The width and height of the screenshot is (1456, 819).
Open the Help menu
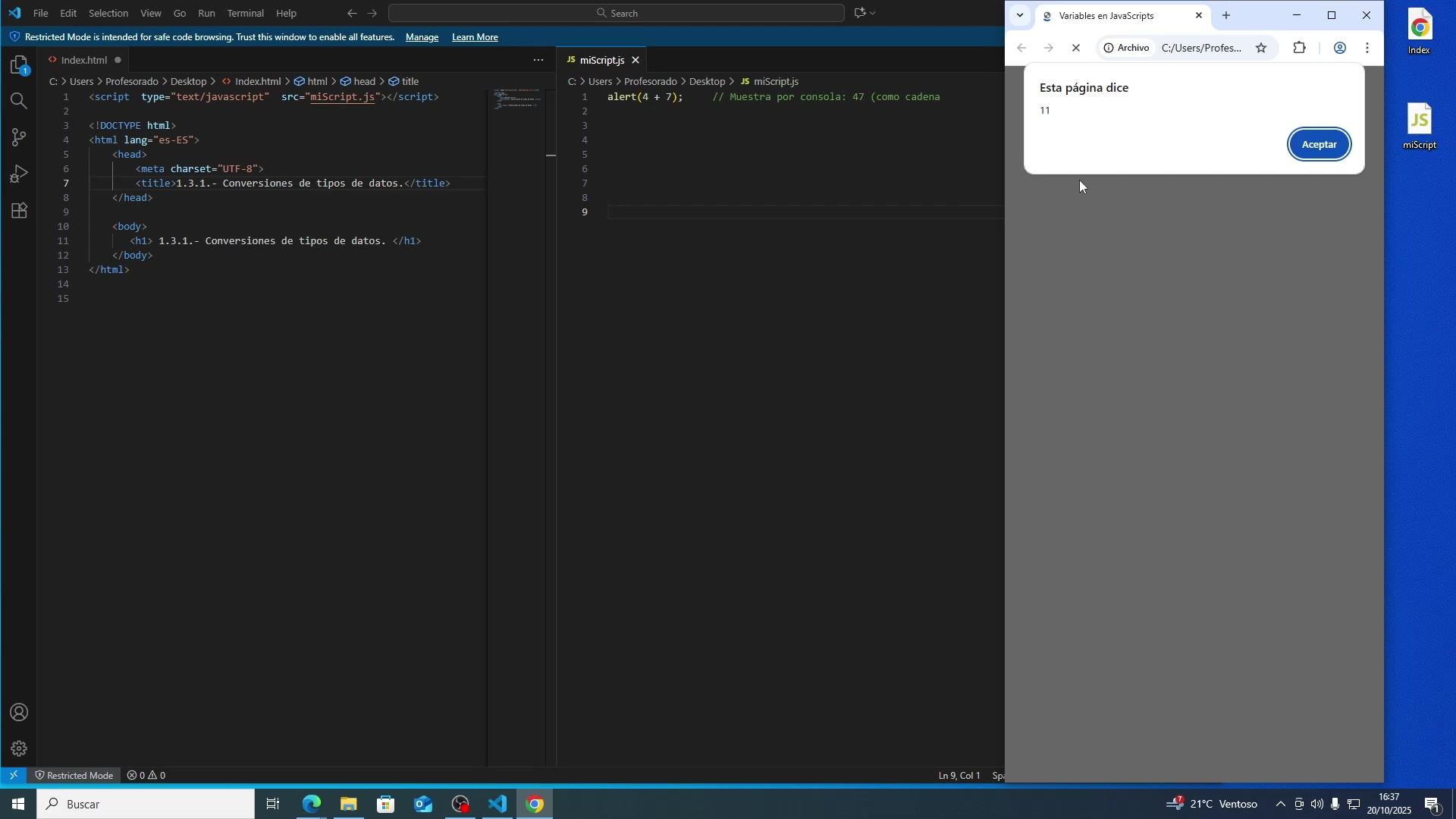pyautogui.click(x=286, y=13)
